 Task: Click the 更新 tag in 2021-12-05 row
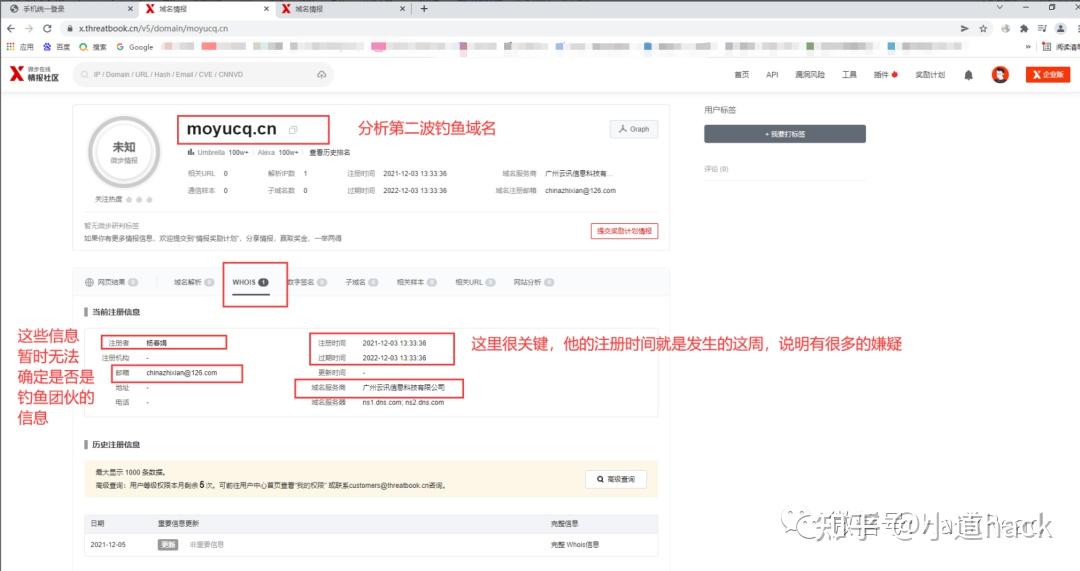(x=167, y=544)
